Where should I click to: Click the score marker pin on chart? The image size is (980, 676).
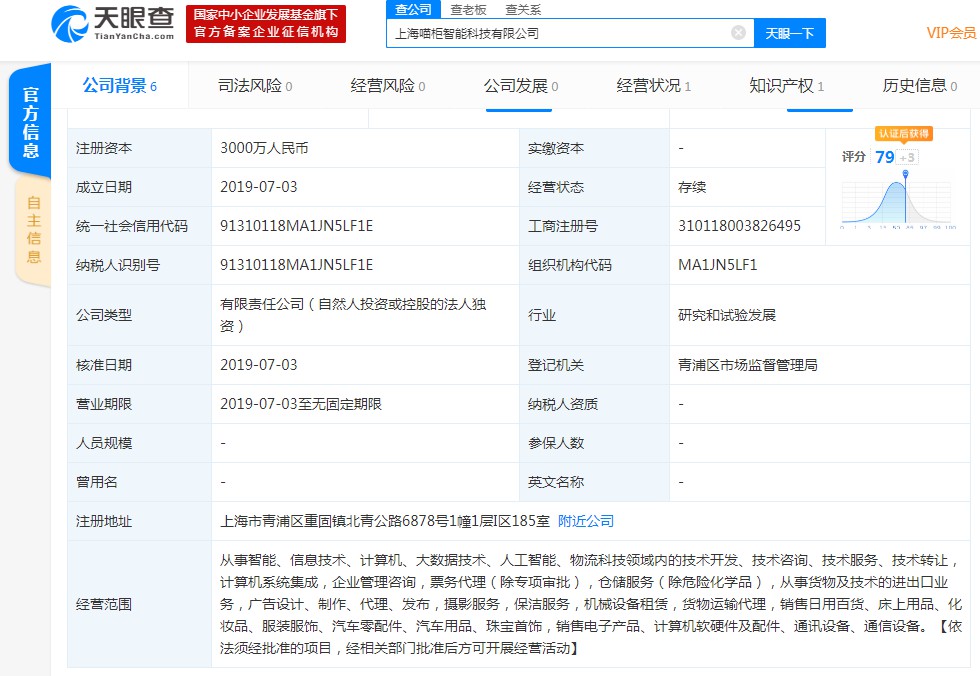pos(905,174)
